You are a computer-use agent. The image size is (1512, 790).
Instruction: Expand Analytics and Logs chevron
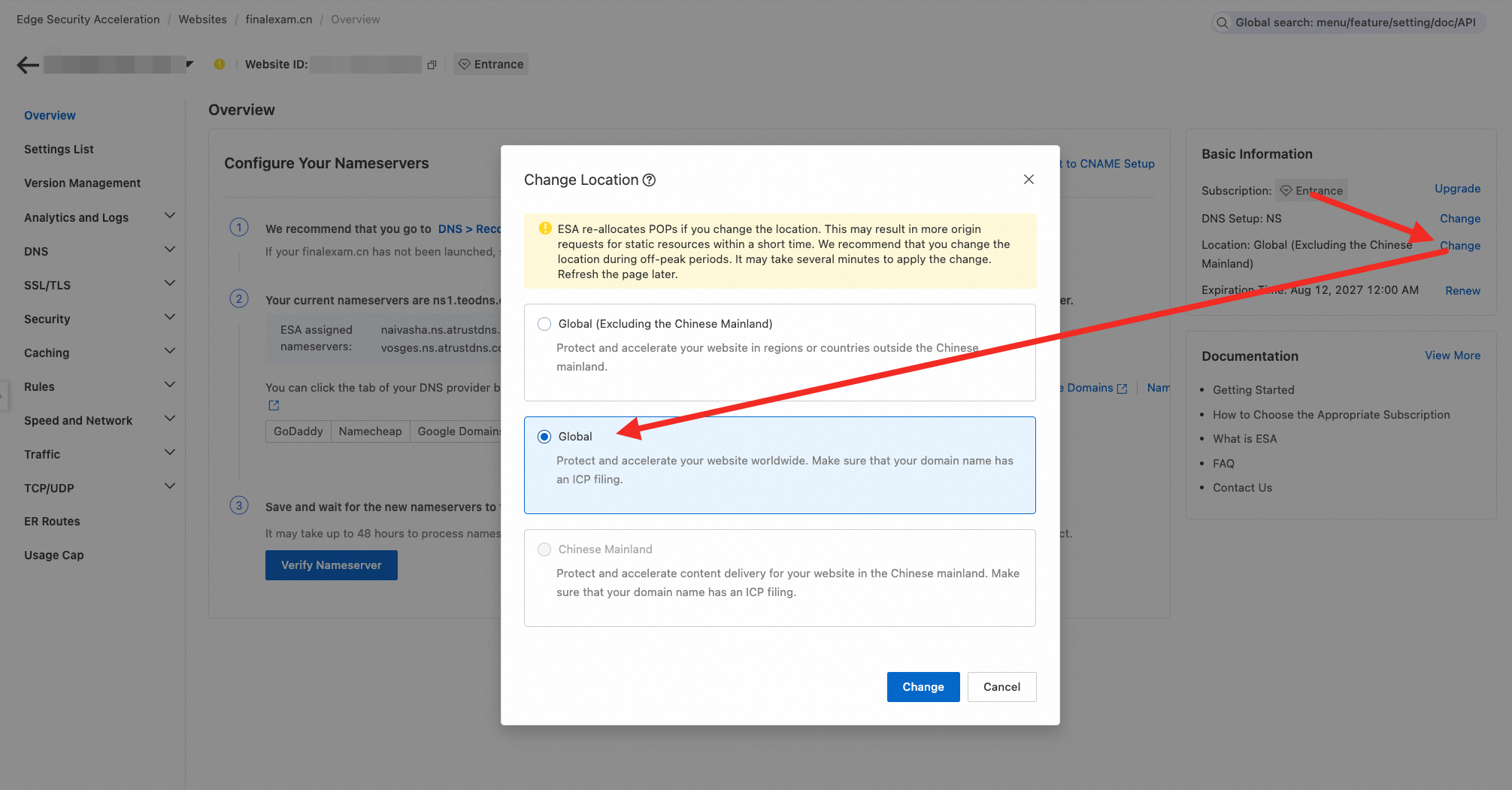(x=170, y=216)
